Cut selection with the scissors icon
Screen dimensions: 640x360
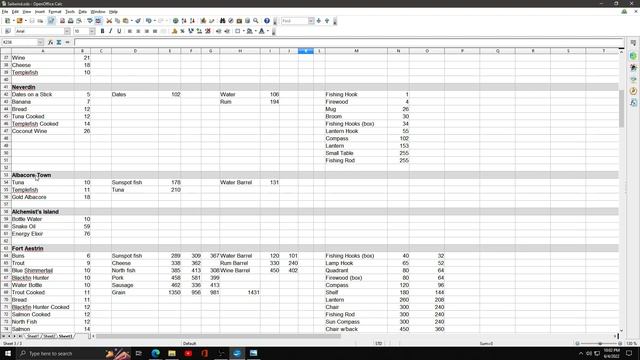pyautogui.click(x=109, y=21)
